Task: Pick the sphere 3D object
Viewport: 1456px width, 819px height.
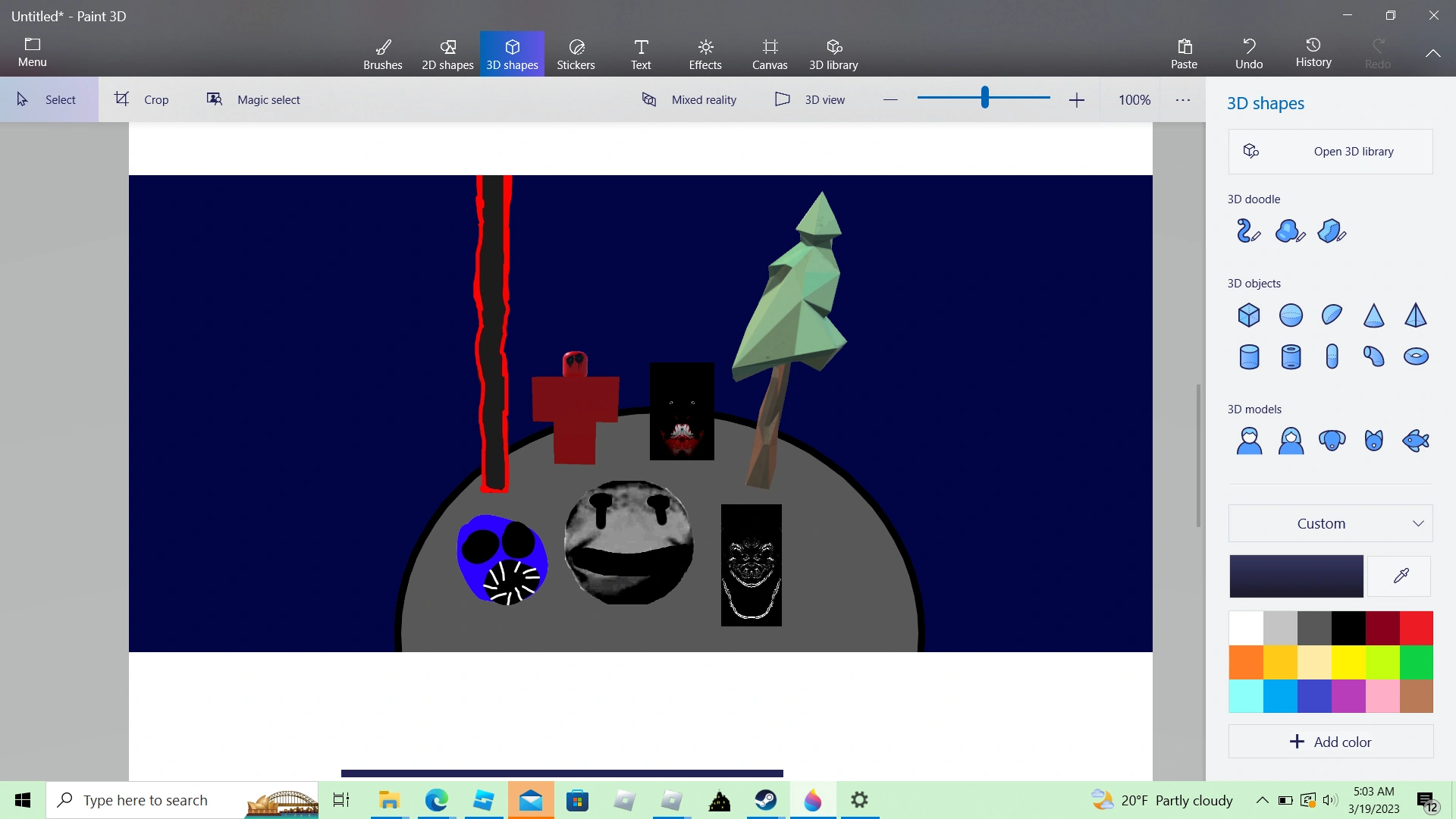Action: (x=1291, y=315)
